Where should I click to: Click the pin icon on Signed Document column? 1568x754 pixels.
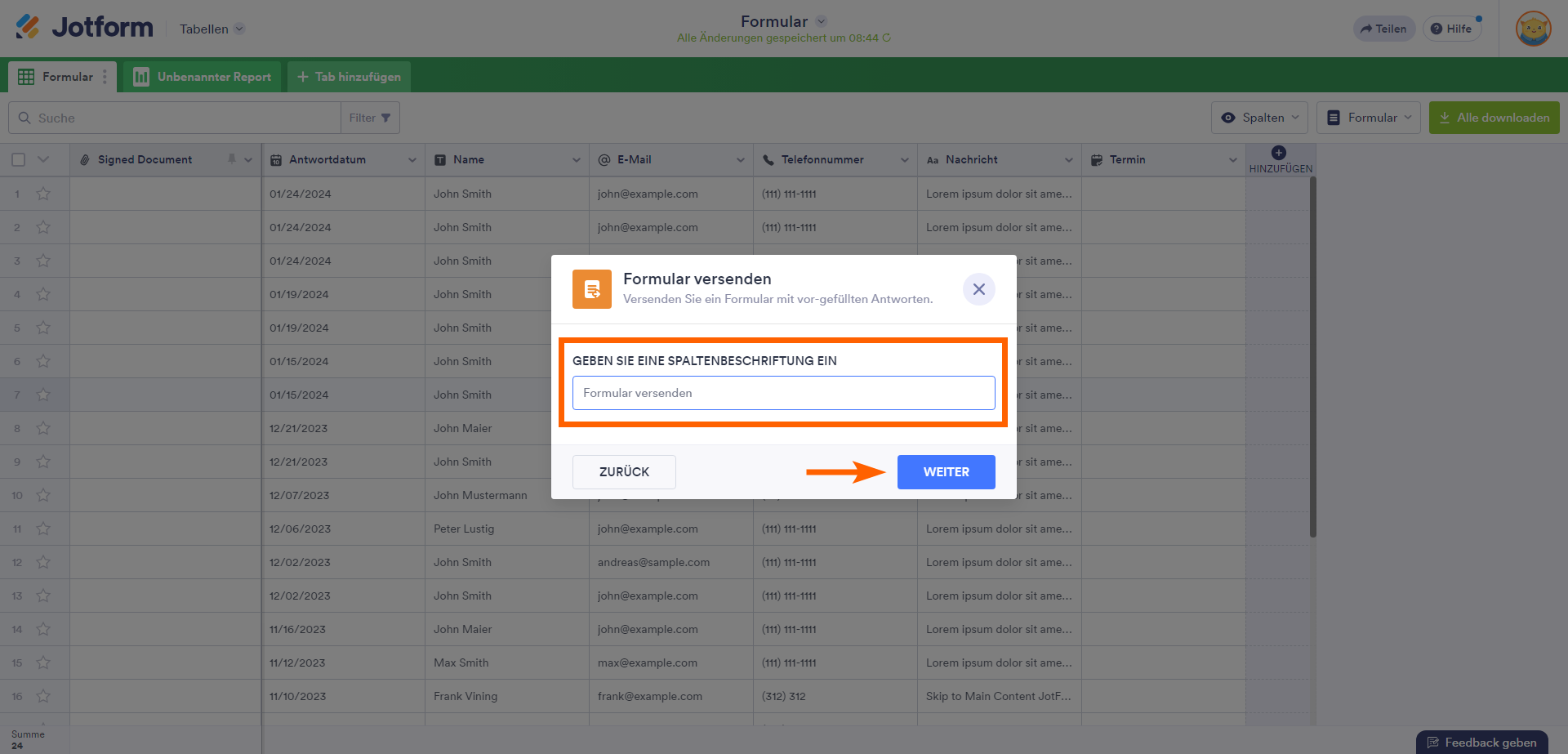point(232,159)
